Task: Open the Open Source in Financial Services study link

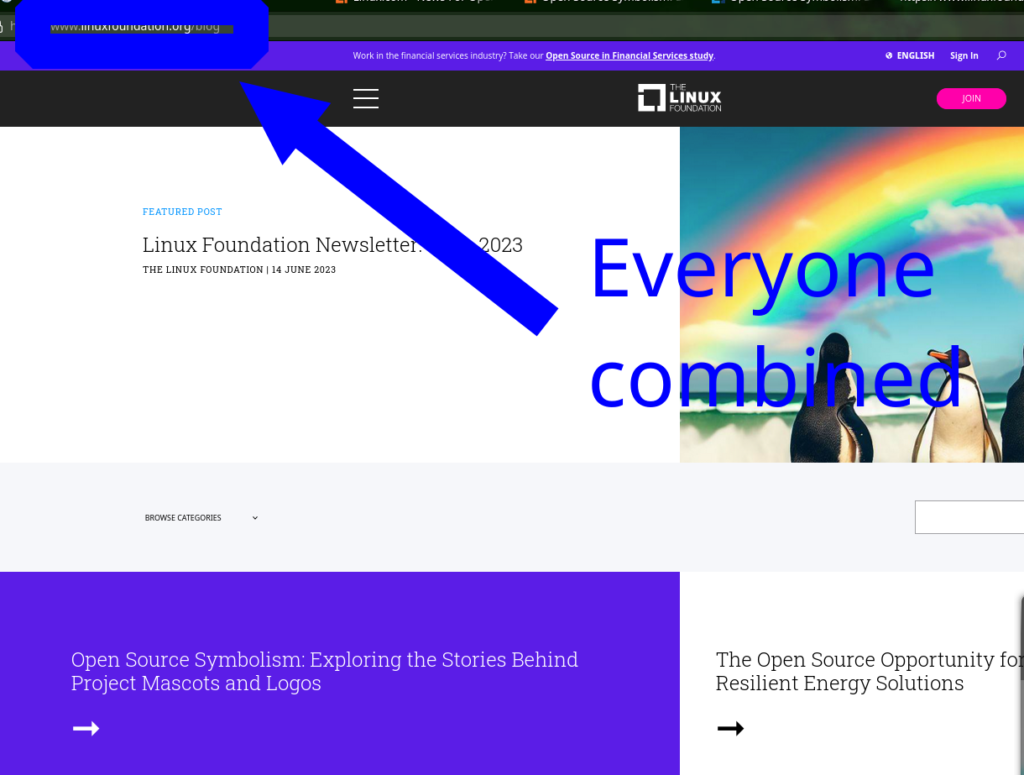Action: coord(629,56)
